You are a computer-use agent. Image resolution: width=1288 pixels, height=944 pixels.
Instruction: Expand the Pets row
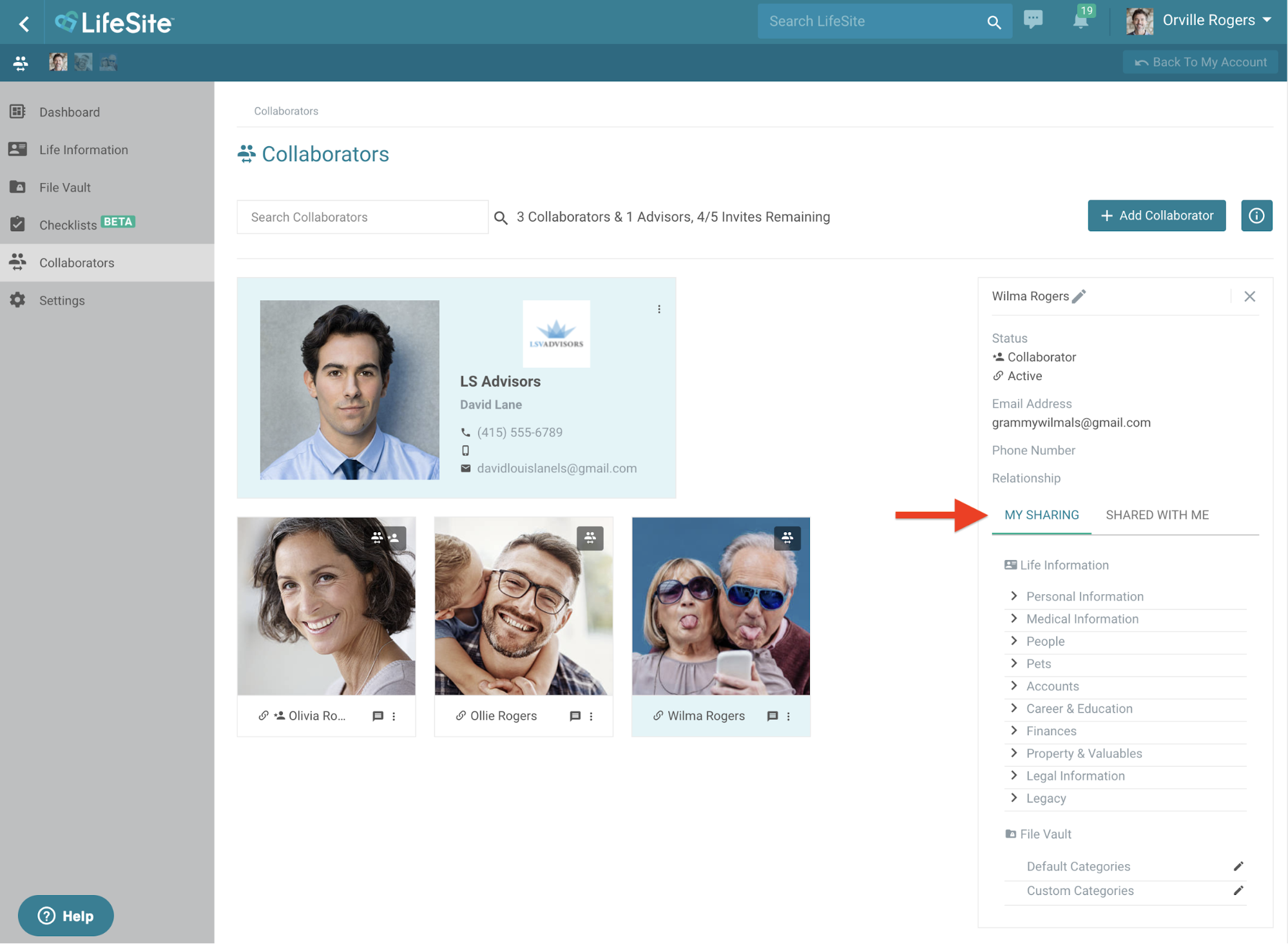[1125, 664]
